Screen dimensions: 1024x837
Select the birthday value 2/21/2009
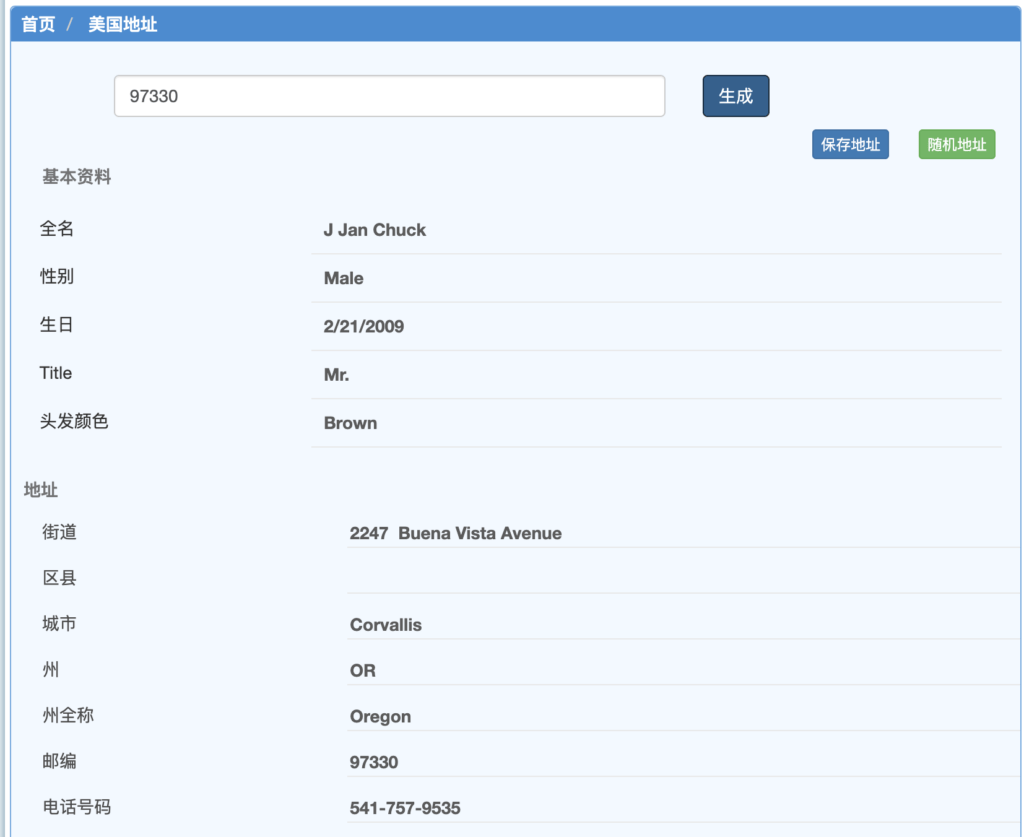pyautogui.click(x=364, y=326)
